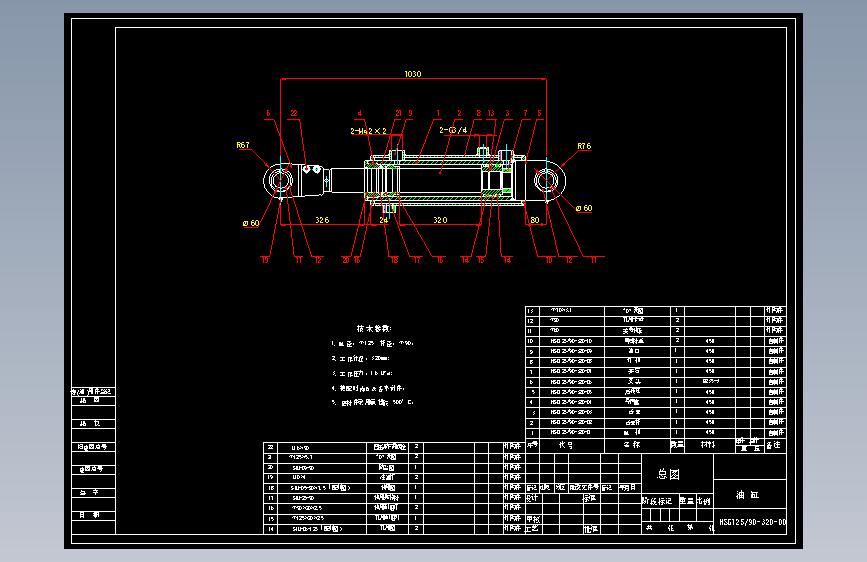Viewport: 867px width, 562px height.
Task: Pick red balloon number 4 above the gland
Action: tap(359, 113)
